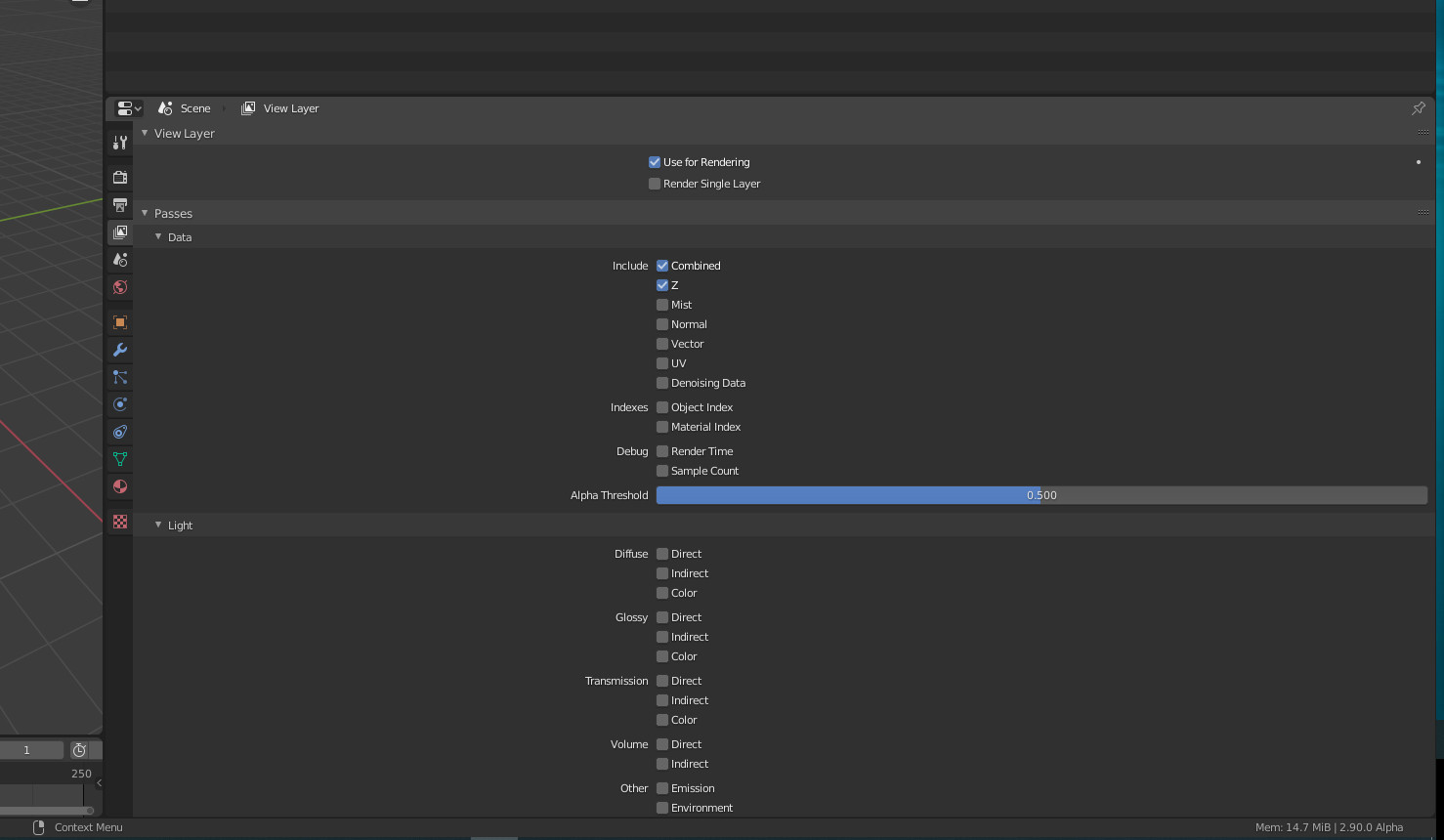Open the Object Data mesh tab
The width and height of the screenshot is (1444, 840).
[120, 459]
